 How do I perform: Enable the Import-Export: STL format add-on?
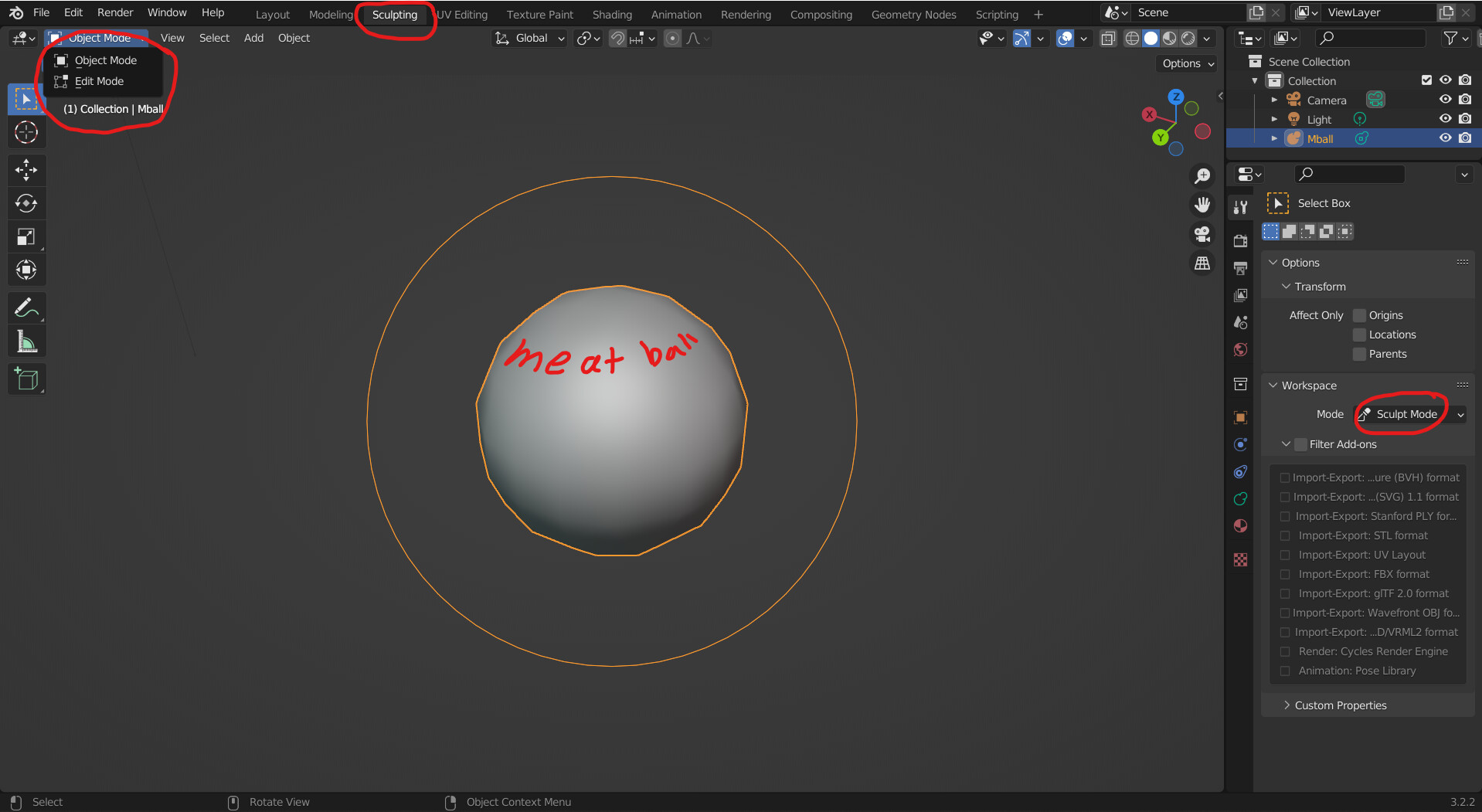pyautogui.click(x=1285, y=535)
